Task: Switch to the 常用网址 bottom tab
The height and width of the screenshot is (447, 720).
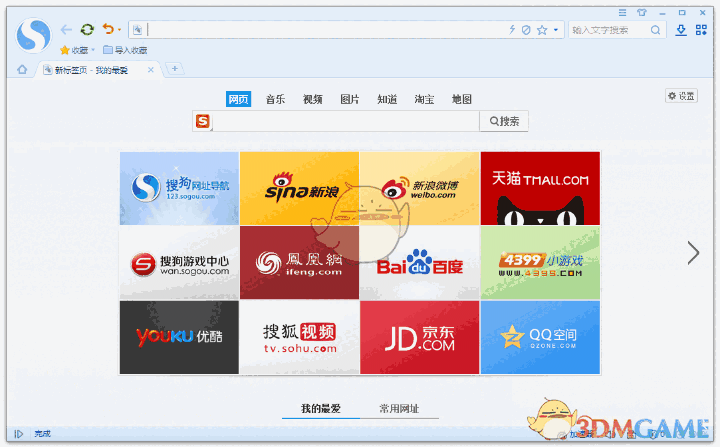Action: coord(399,408)
